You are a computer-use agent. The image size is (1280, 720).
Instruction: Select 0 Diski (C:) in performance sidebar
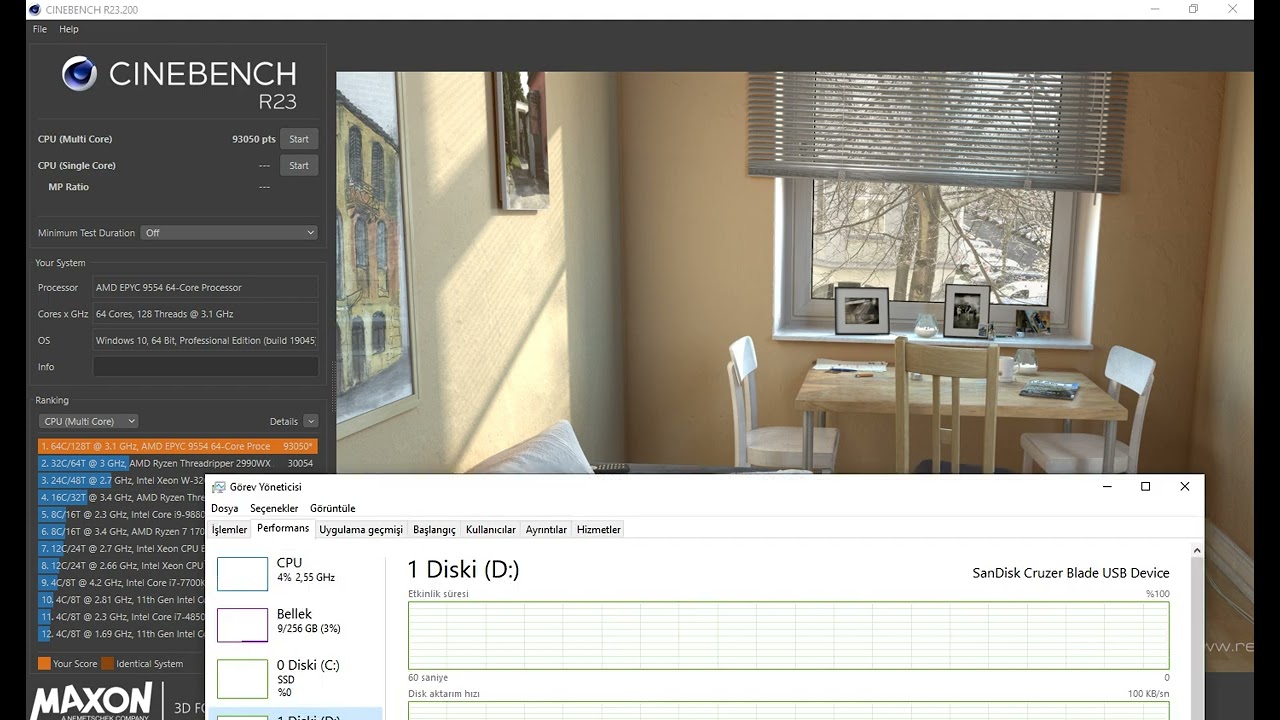296,678
